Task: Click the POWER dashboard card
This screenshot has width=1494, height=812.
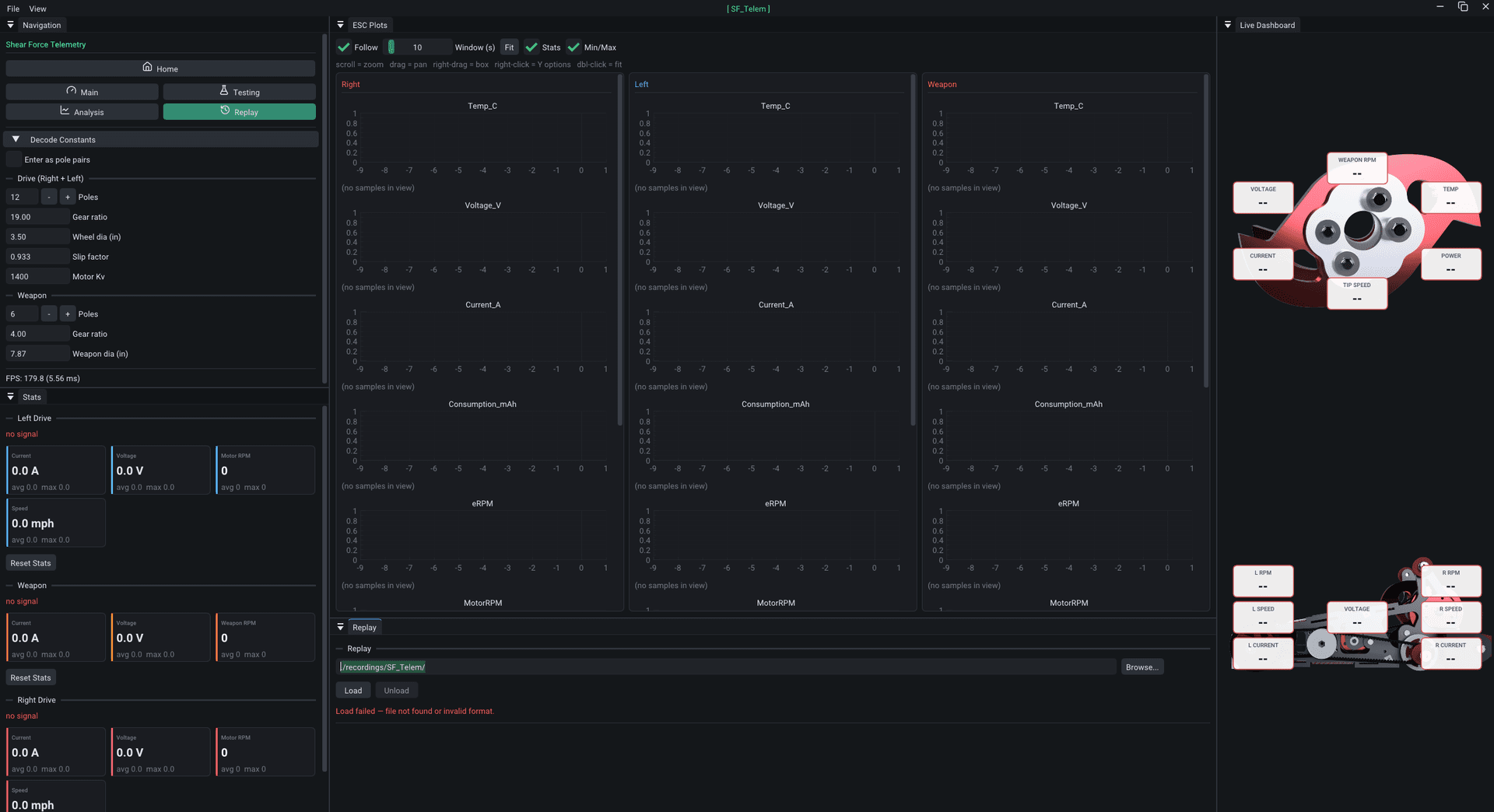Action: click(1450, 264)
